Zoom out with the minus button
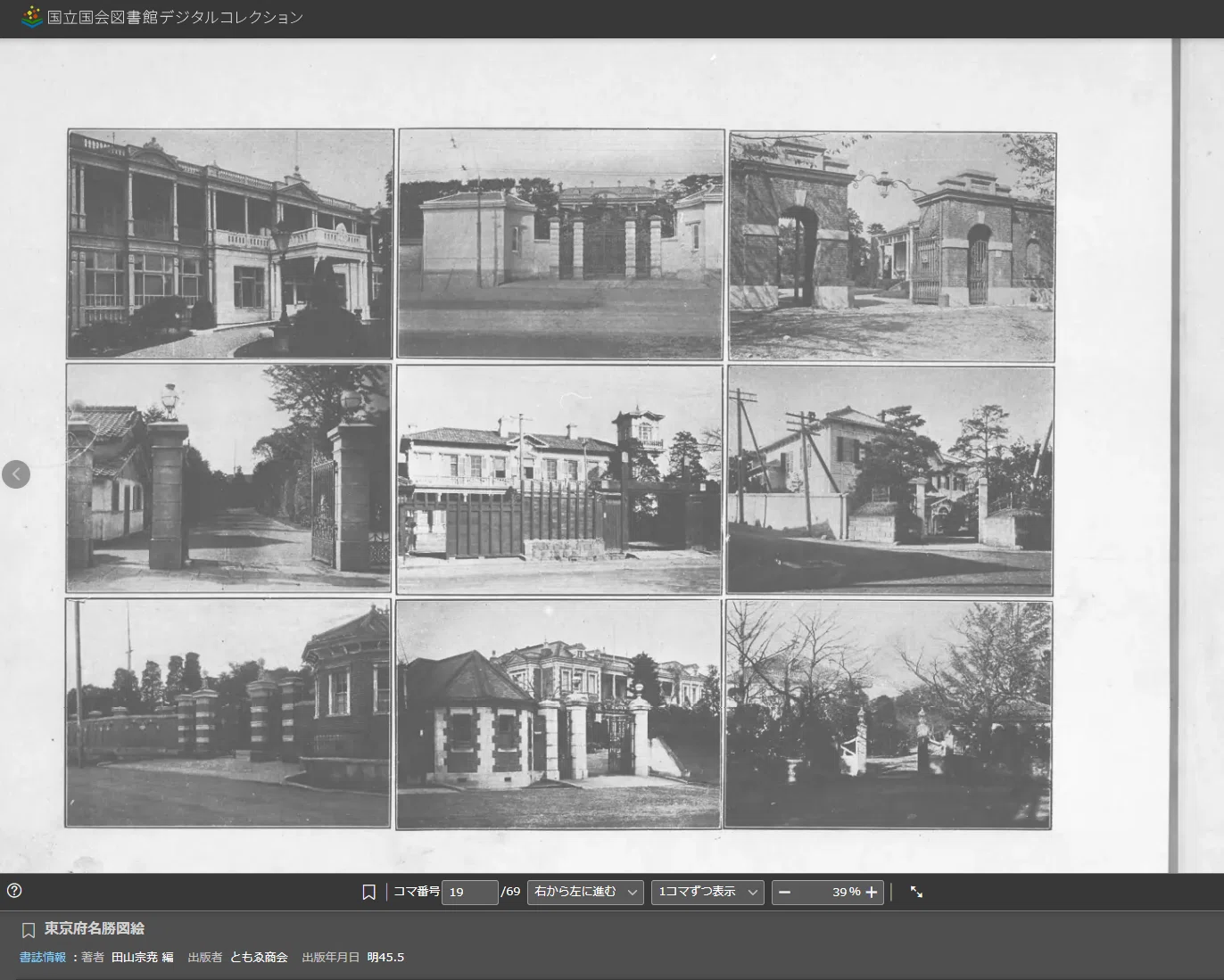 point(784,892)
